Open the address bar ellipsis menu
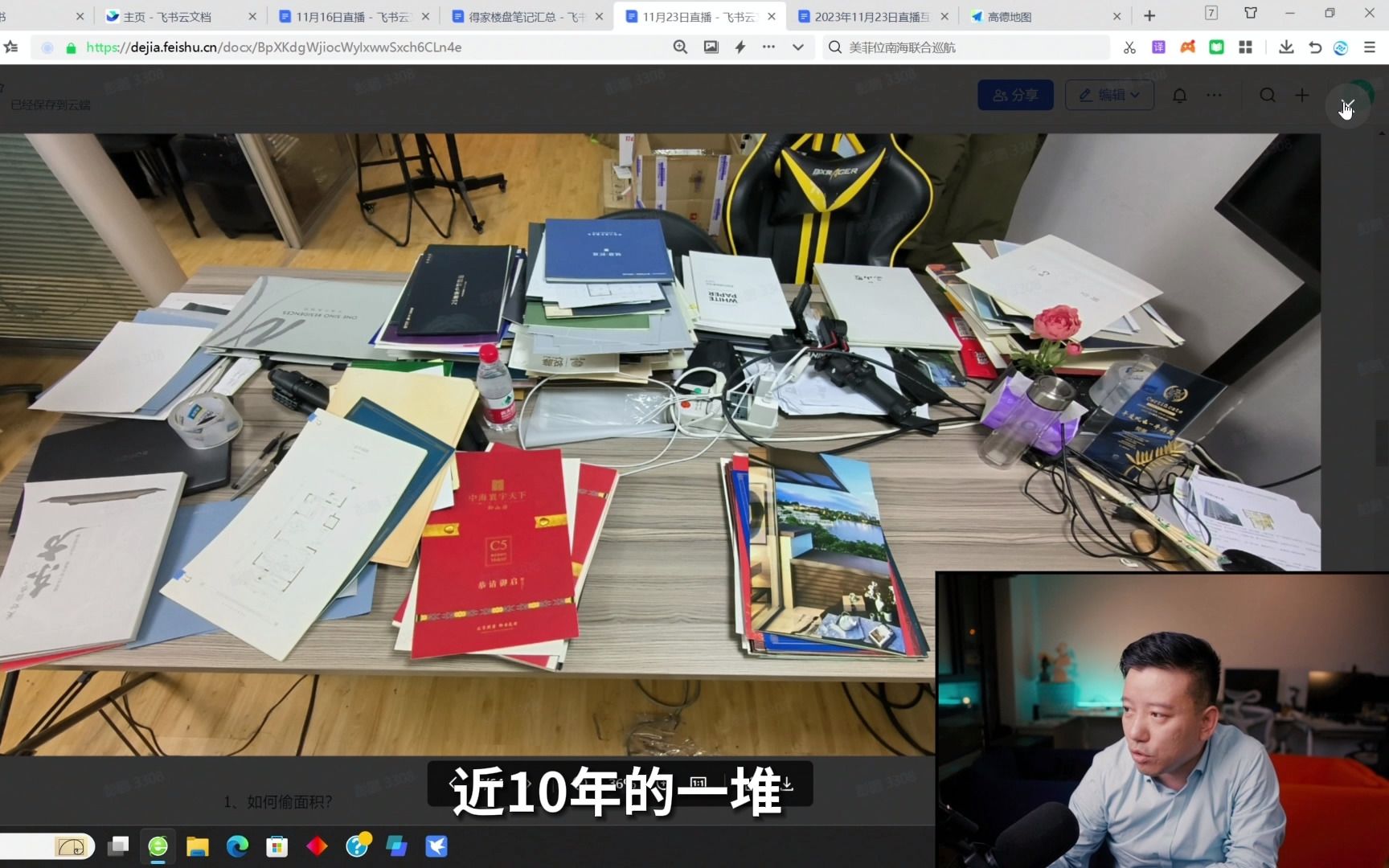The image size is (1389, 868). coord(768,47)
